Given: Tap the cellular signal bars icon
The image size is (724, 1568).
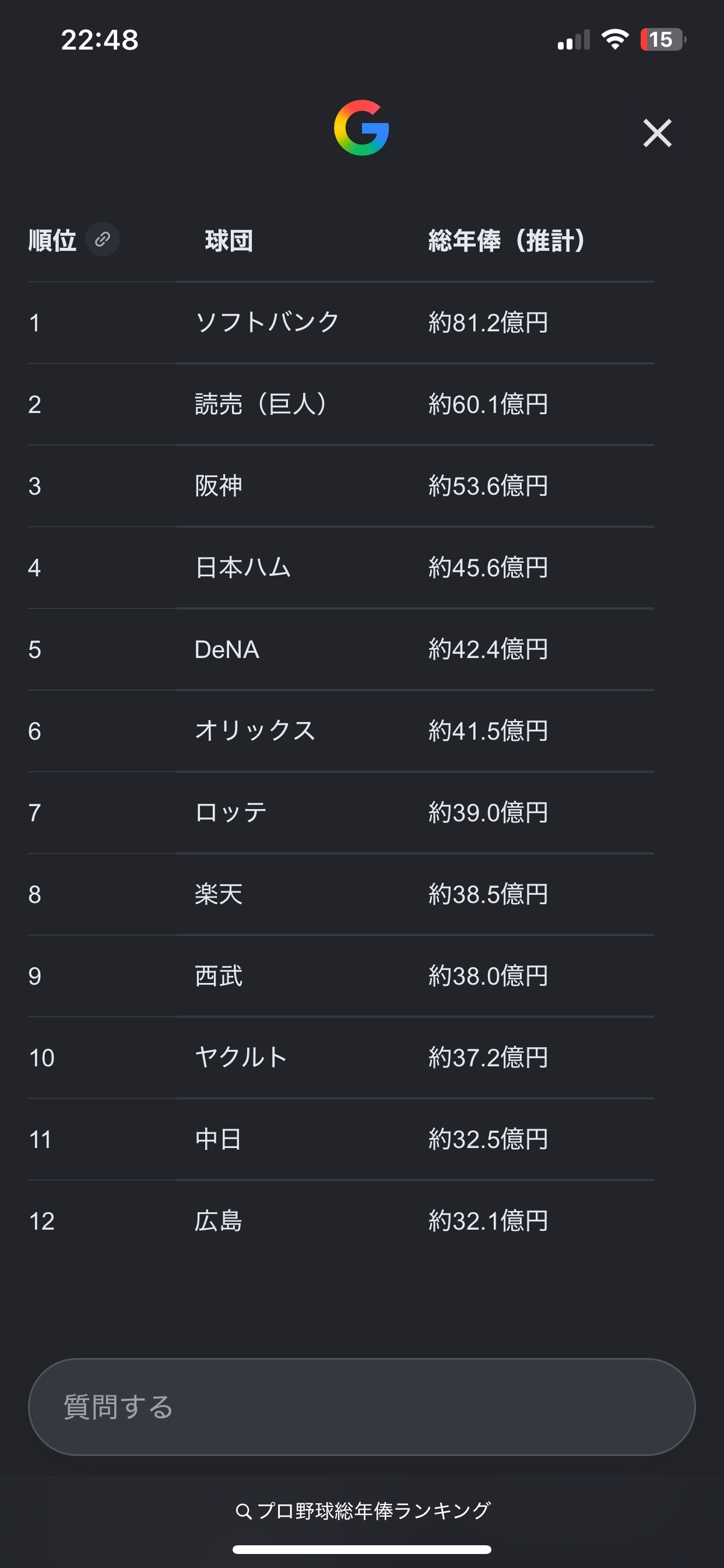Looking at the screenshot, I should coord(574,40).
